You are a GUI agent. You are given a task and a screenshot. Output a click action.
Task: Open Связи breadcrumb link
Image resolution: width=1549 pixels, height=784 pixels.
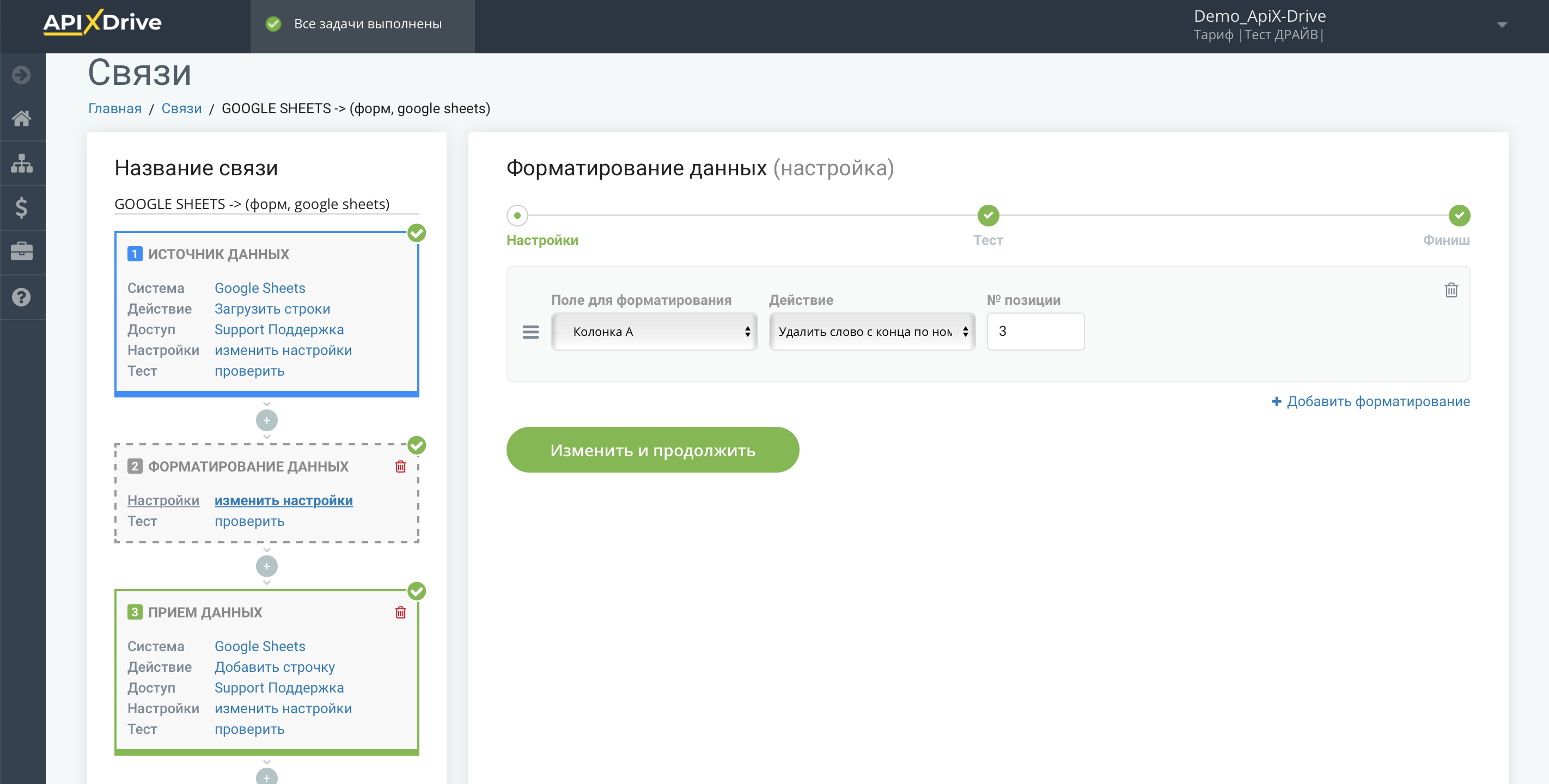181,108
